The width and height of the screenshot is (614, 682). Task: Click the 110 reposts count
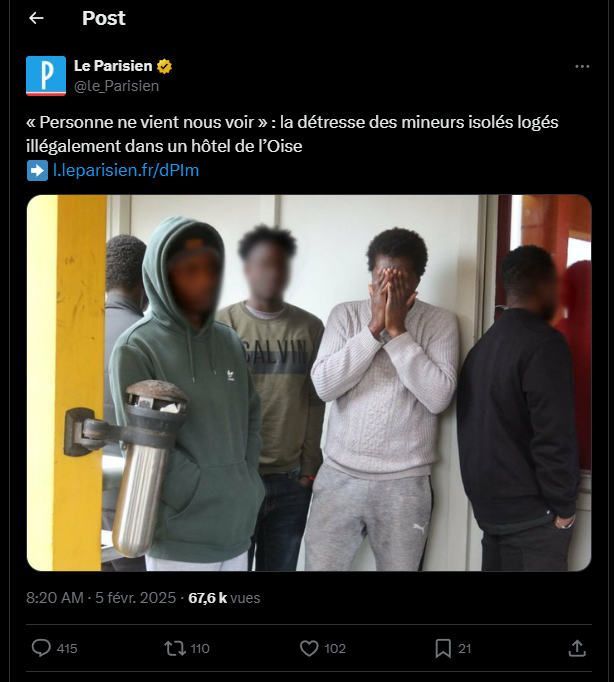click(200, 649)
